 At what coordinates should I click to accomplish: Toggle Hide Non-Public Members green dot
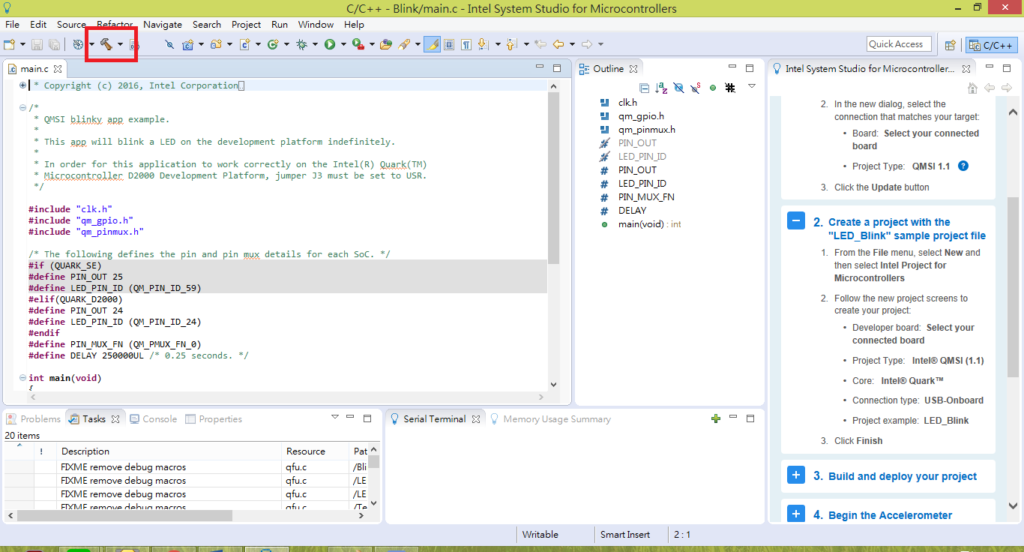(x=712, y=88)
